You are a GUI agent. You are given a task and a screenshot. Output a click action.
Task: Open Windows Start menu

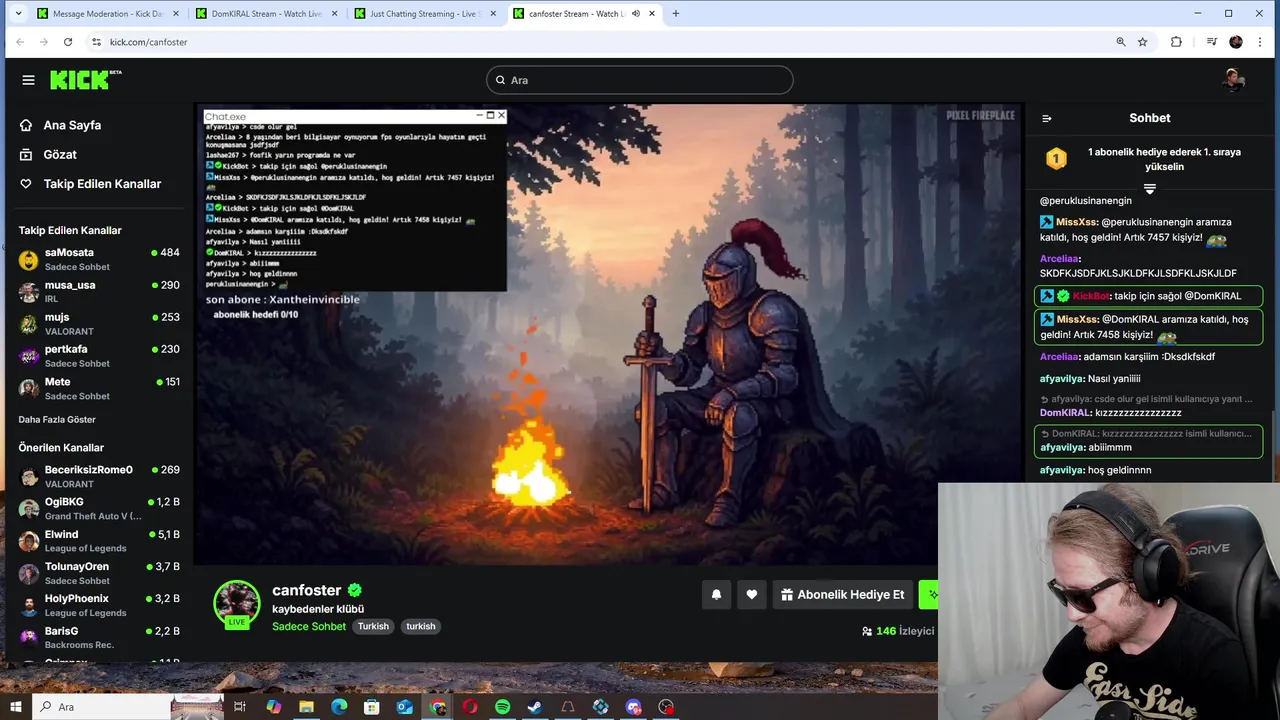16,707
